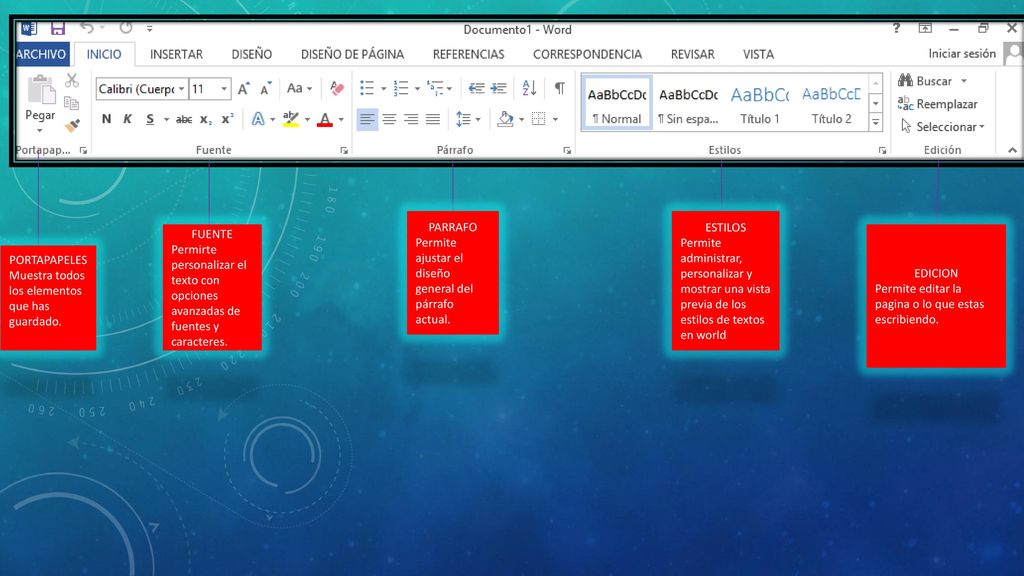Open the REVISAR tab
The width and height of the screenshot is (1024, 576).
692,54
